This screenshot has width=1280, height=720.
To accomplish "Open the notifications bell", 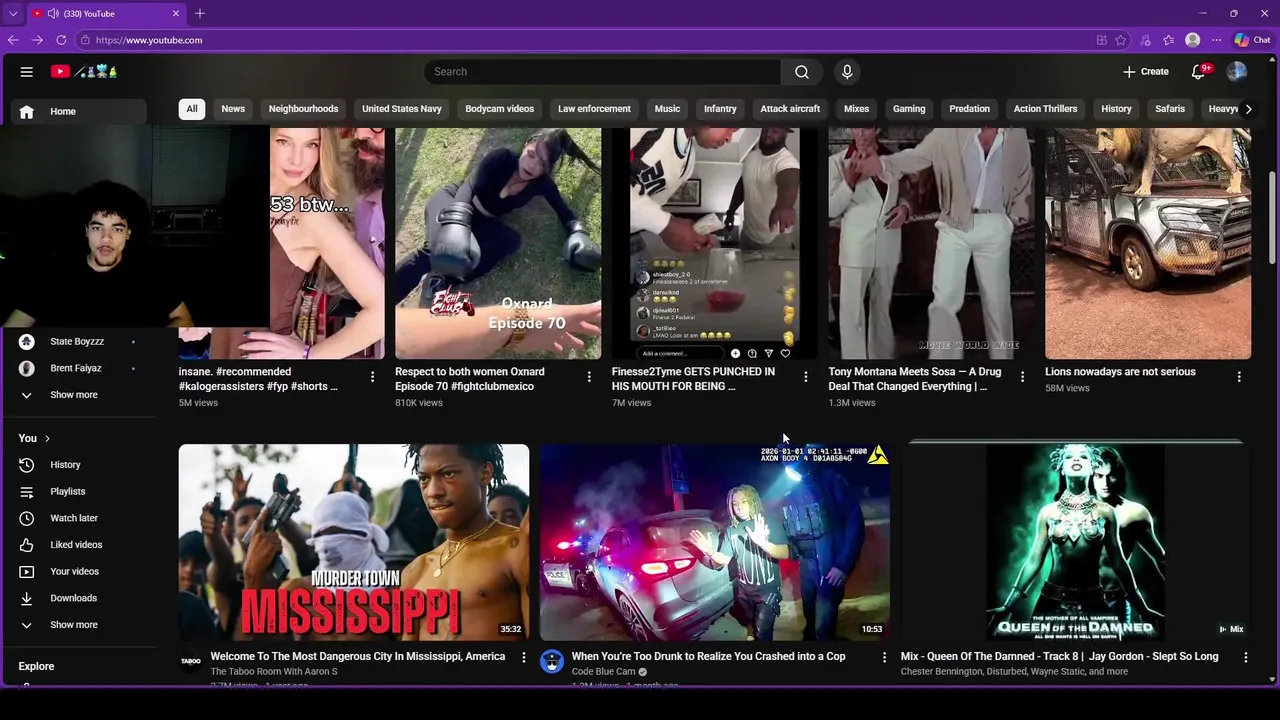I will tap(1199, 72).
